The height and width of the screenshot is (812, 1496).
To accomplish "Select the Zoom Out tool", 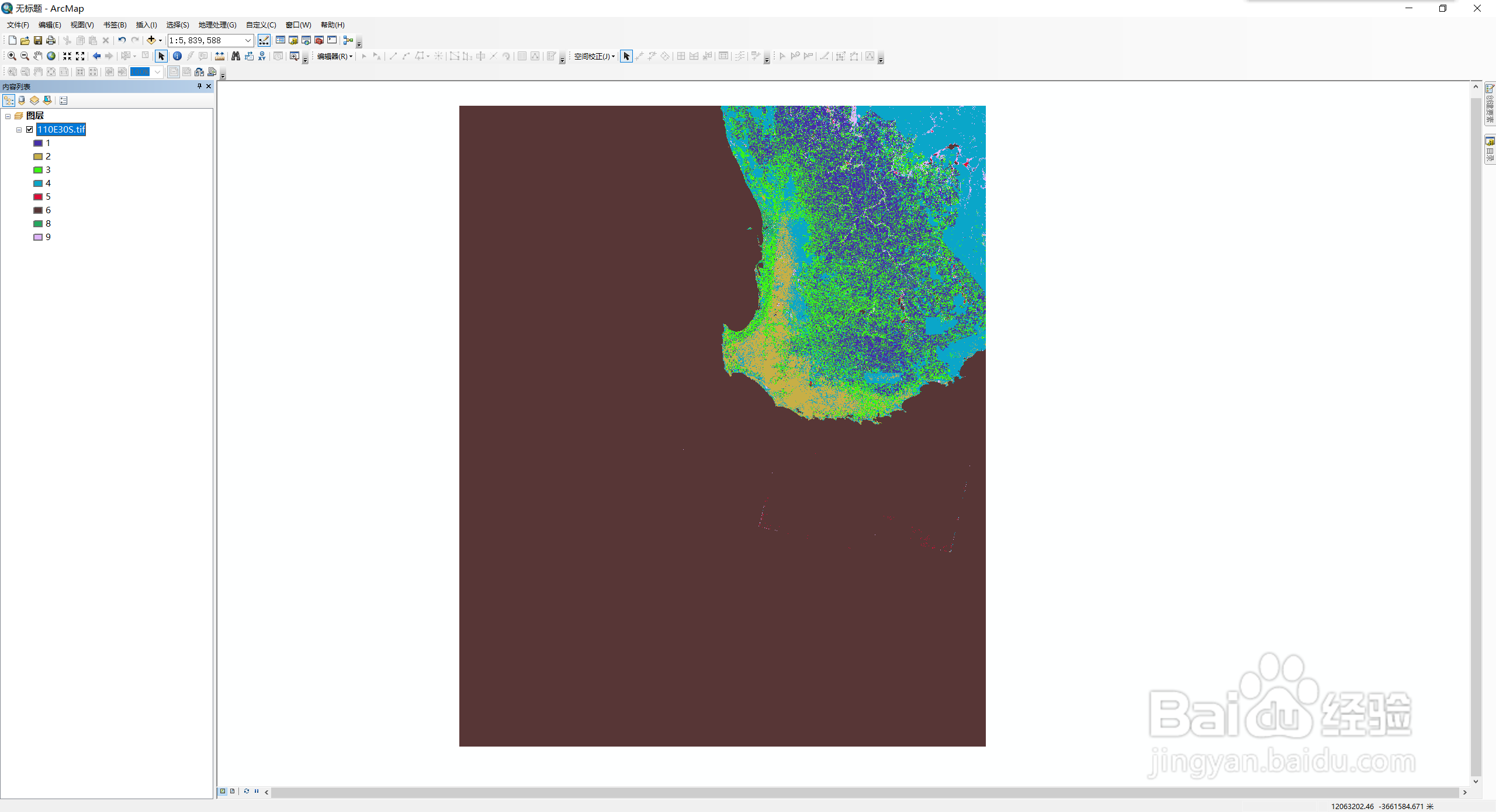I will pyautogui.click(x=25, y=56).
